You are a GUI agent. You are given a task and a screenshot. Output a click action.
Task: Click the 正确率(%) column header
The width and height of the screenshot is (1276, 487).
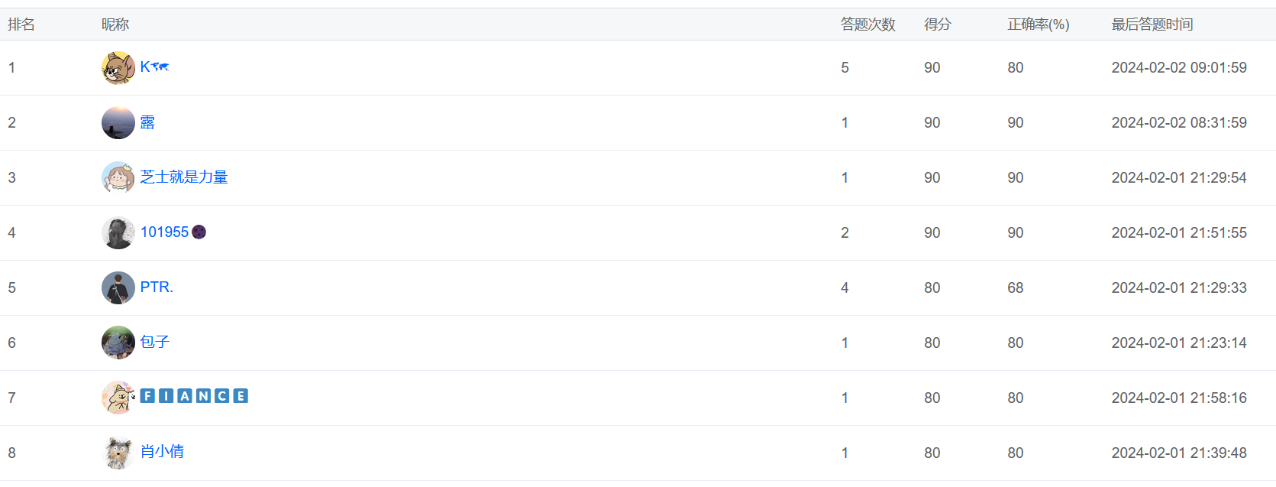click(x=1038, y=25)
